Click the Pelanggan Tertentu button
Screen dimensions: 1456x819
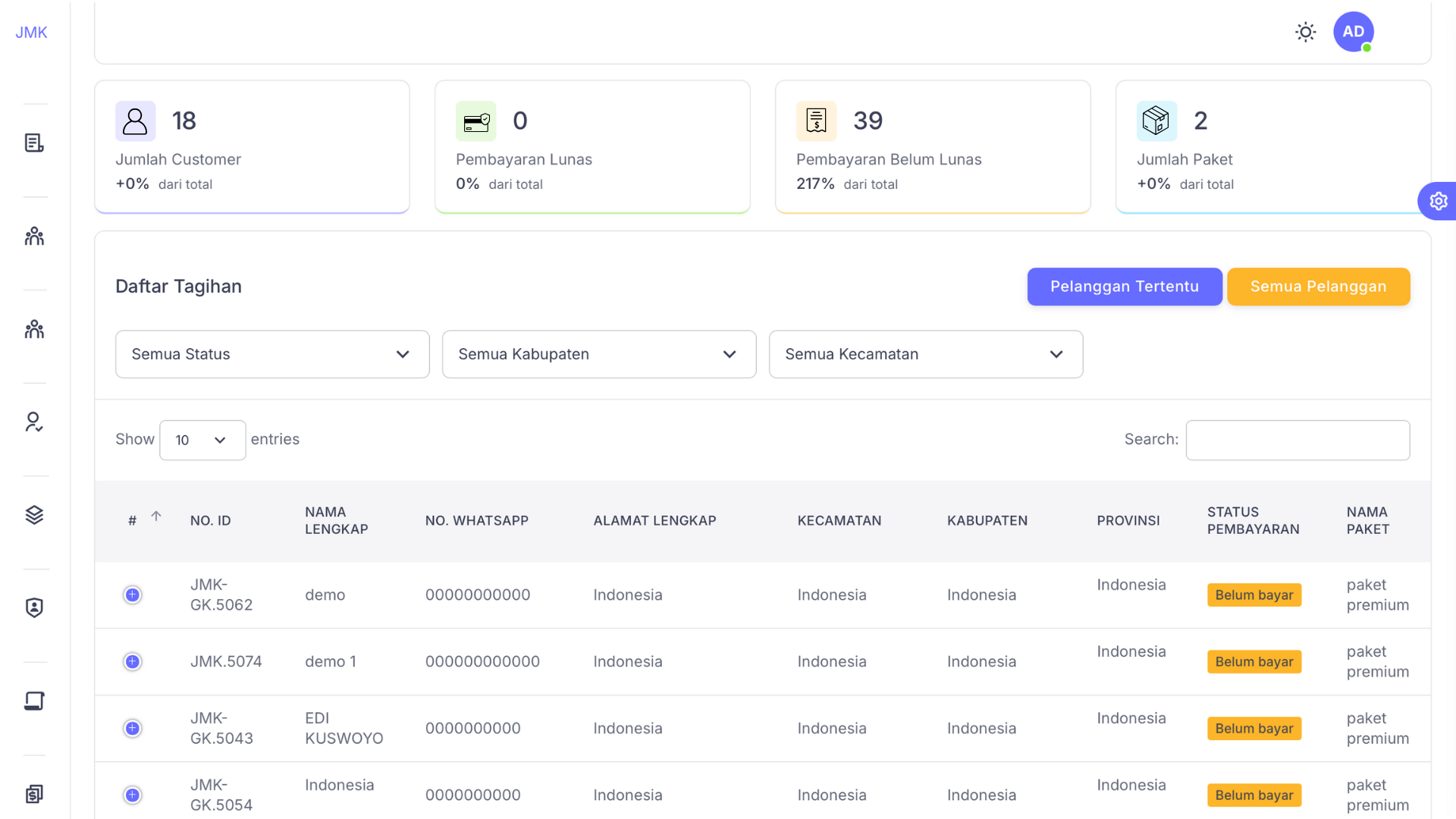(1124, 287)
